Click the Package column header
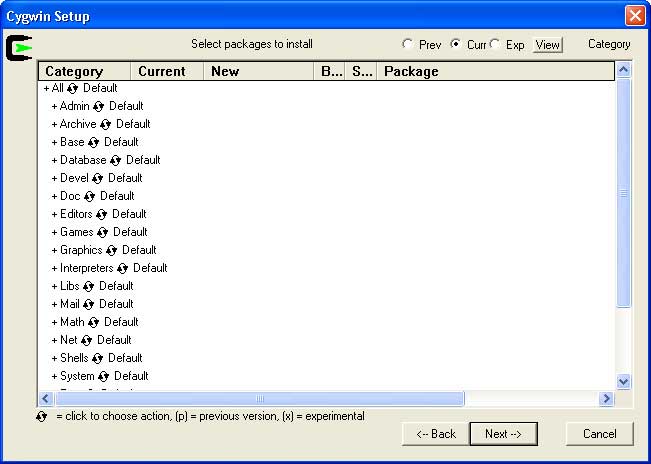The width and height of the screenshot is (651, 464). coord(495,71)
